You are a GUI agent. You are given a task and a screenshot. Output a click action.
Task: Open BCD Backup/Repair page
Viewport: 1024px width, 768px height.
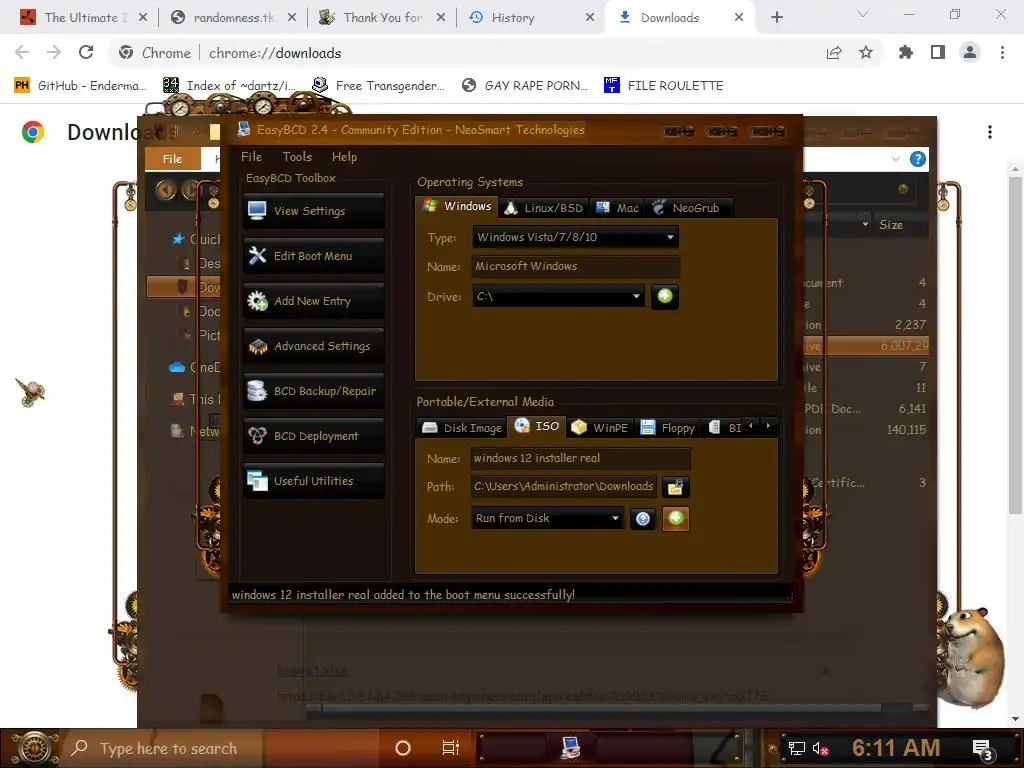coord(313,391)
